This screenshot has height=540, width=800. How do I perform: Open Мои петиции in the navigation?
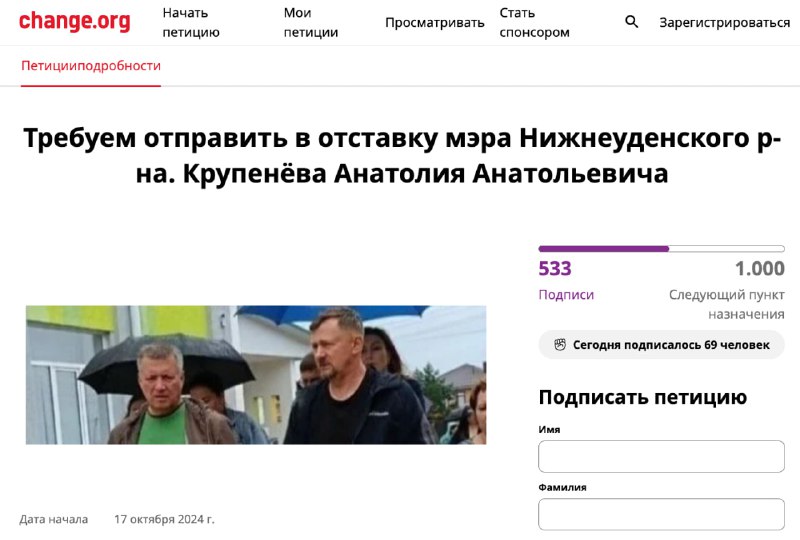(311, 22)
